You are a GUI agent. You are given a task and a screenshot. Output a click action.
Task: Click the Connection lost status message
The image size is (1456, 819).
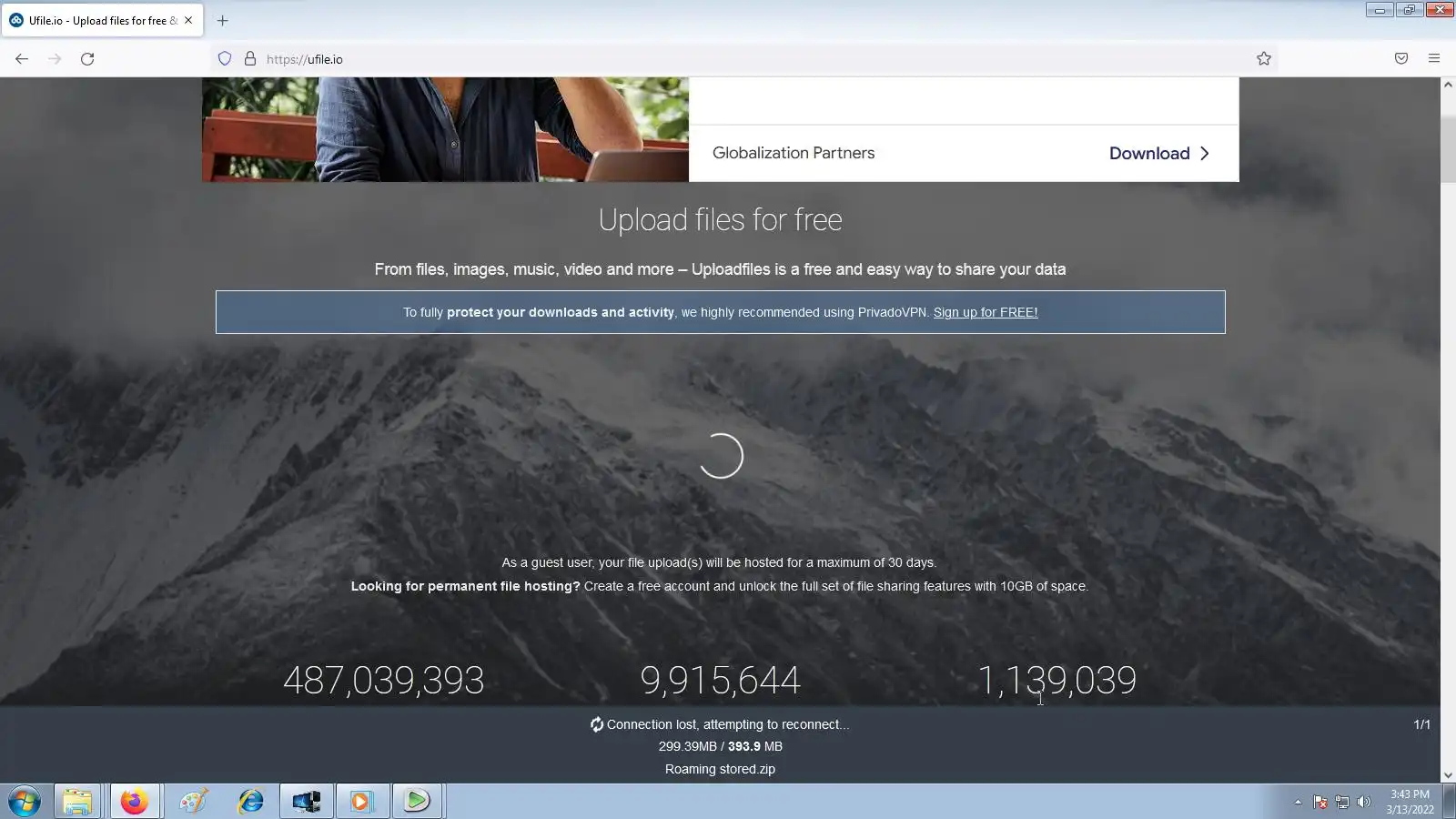point(728,724)
